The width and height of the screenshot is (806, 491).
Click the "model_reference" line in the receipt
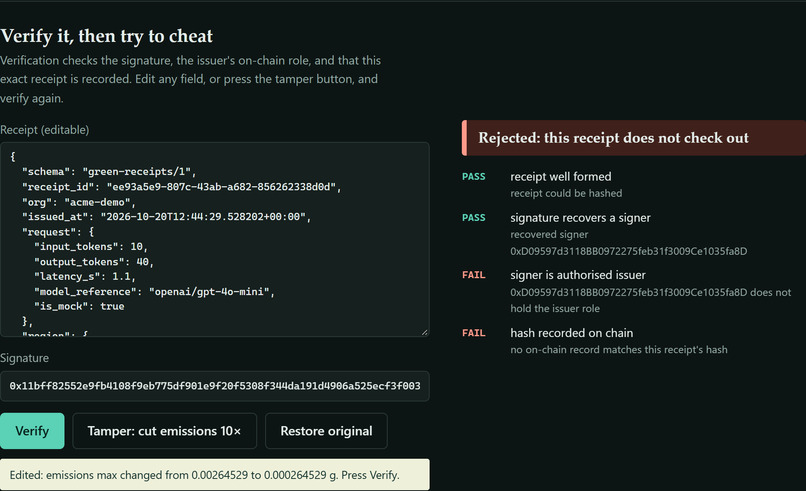point(154,292)
